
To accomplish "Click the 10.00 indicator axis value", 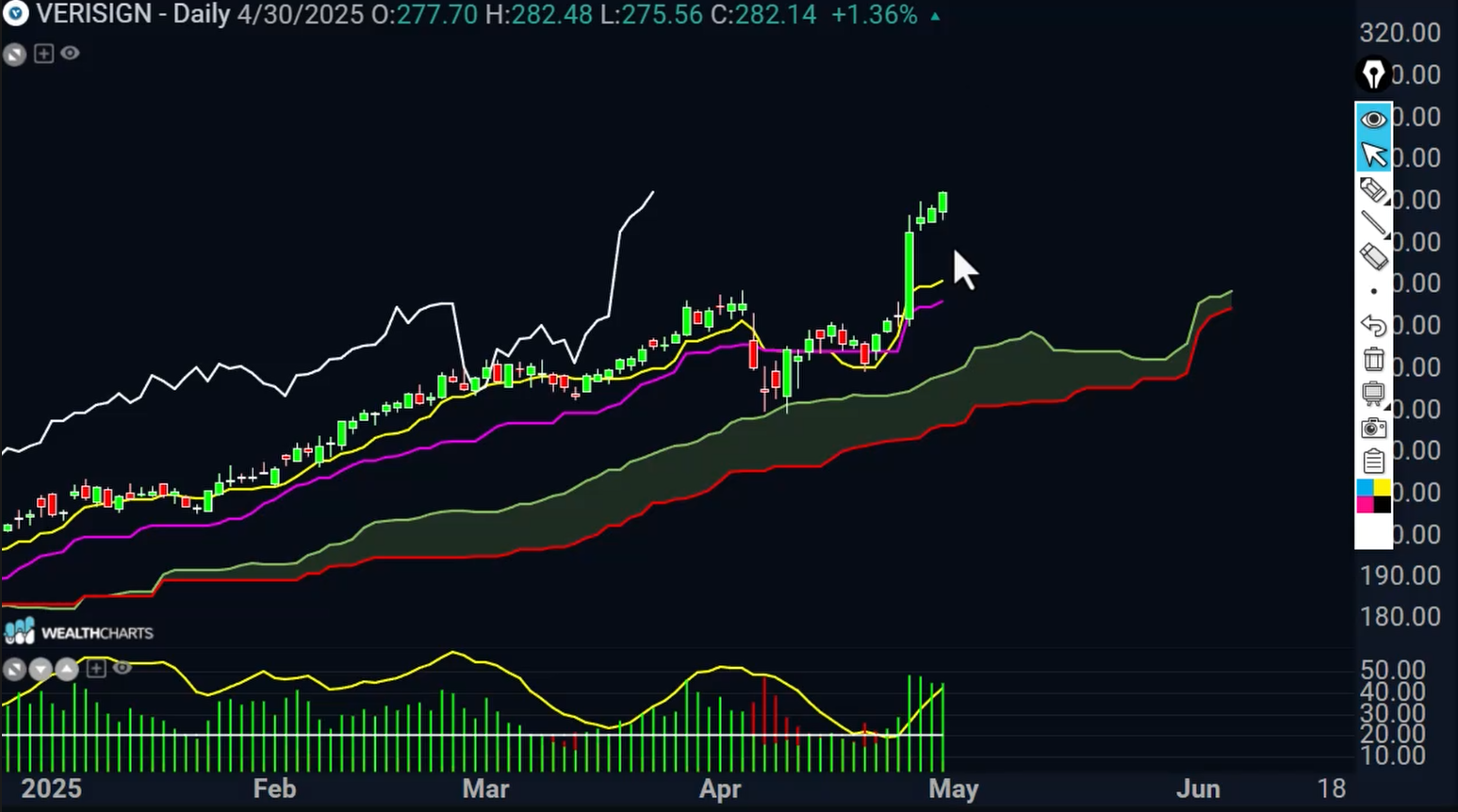I will [x=1393, y=755].
